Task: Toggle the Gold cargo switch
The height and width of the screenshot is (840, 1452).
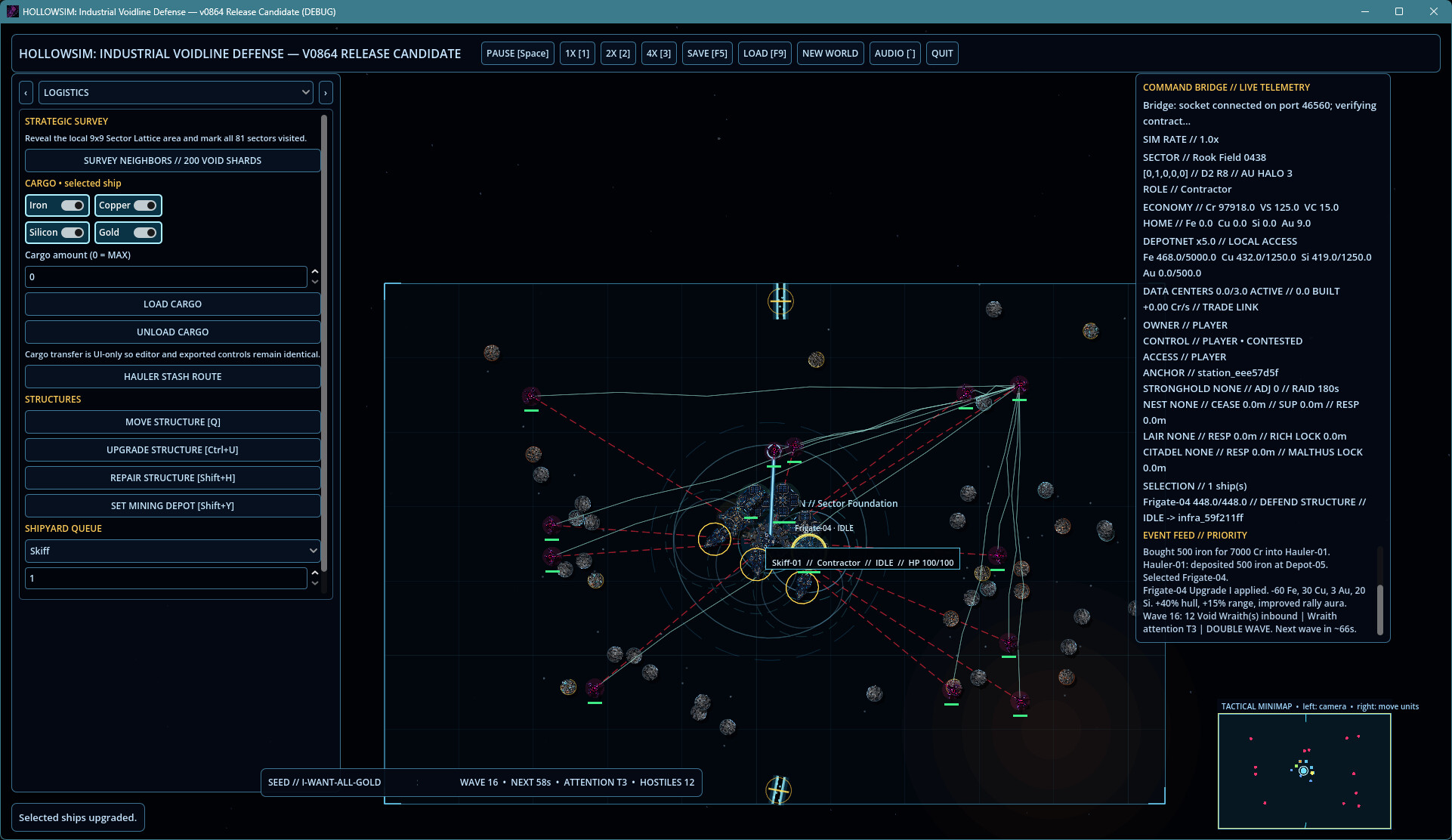Action: [x=145, y=233]
